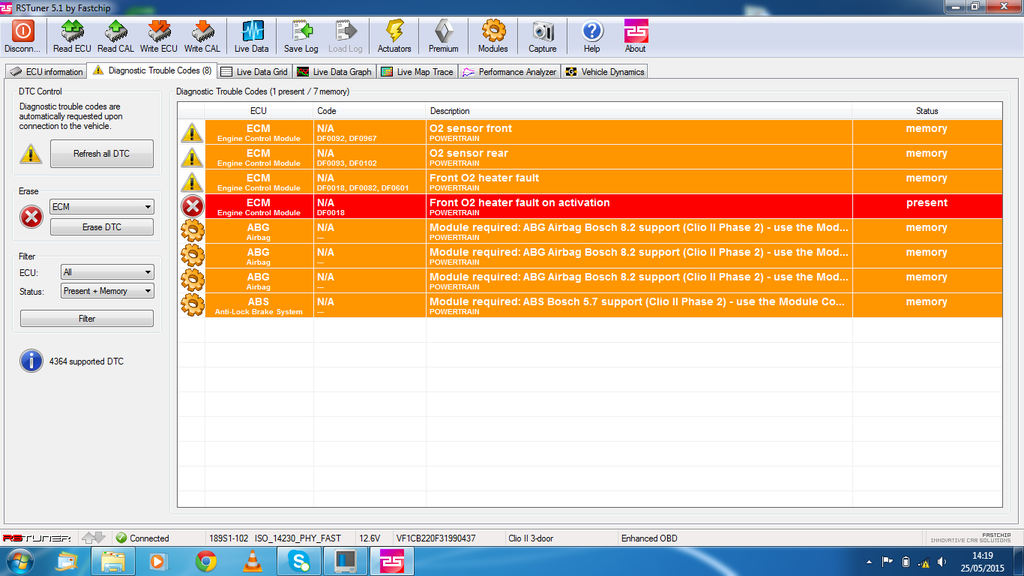1024x576 pixels.
Task: Switch to the ECU information tab
Action: (46, 72)
